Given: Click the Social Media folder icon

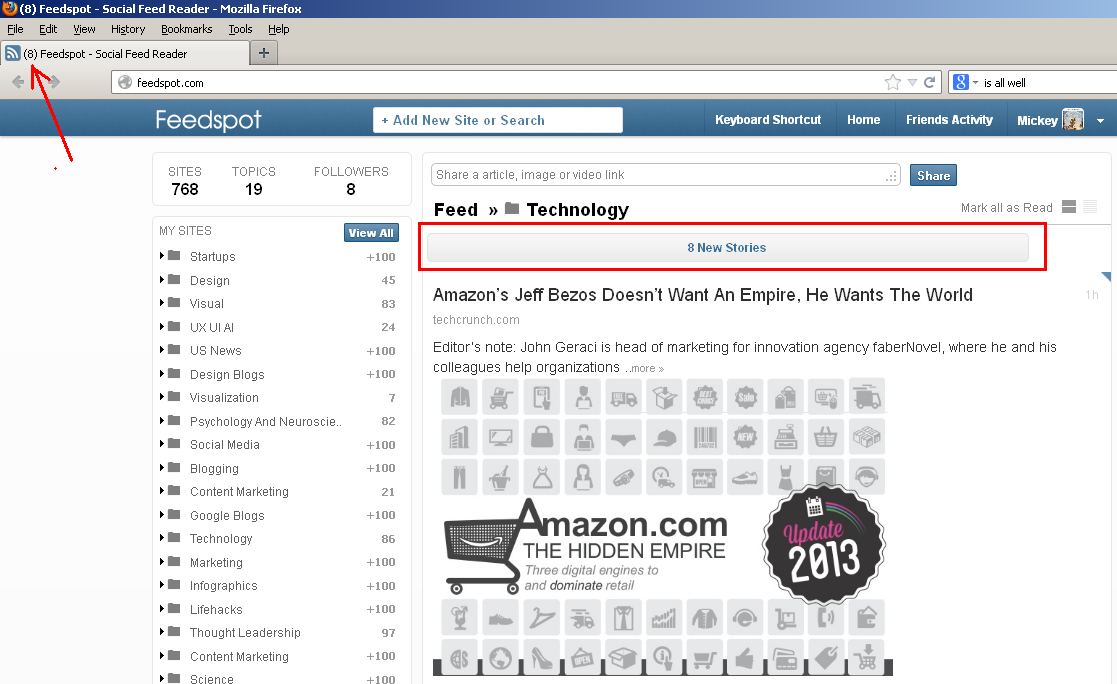Looking at the screenshot, I should (174, 444).
